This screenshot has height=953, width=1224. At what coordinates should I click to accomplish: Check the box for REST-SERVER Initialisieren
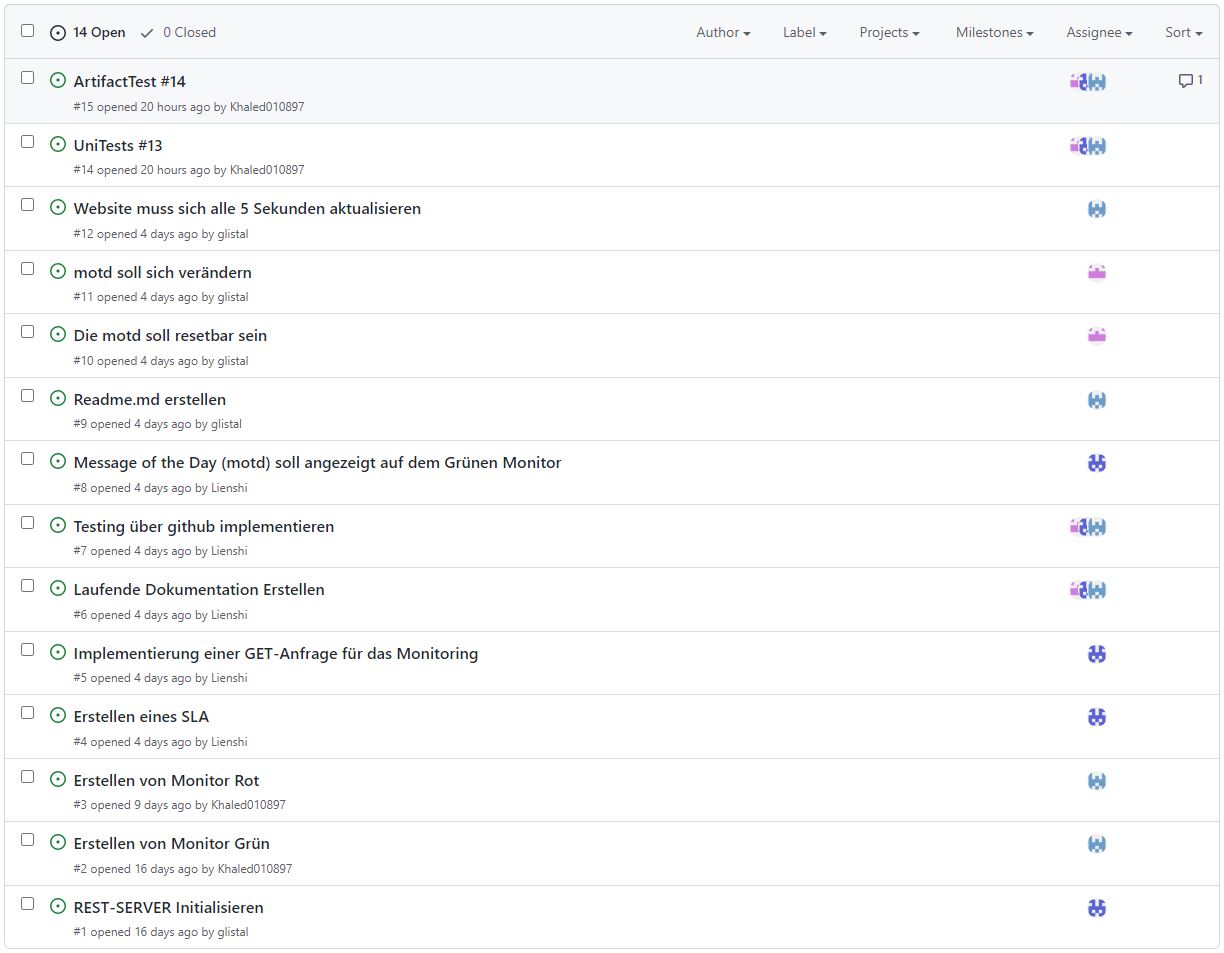[28, 903]
